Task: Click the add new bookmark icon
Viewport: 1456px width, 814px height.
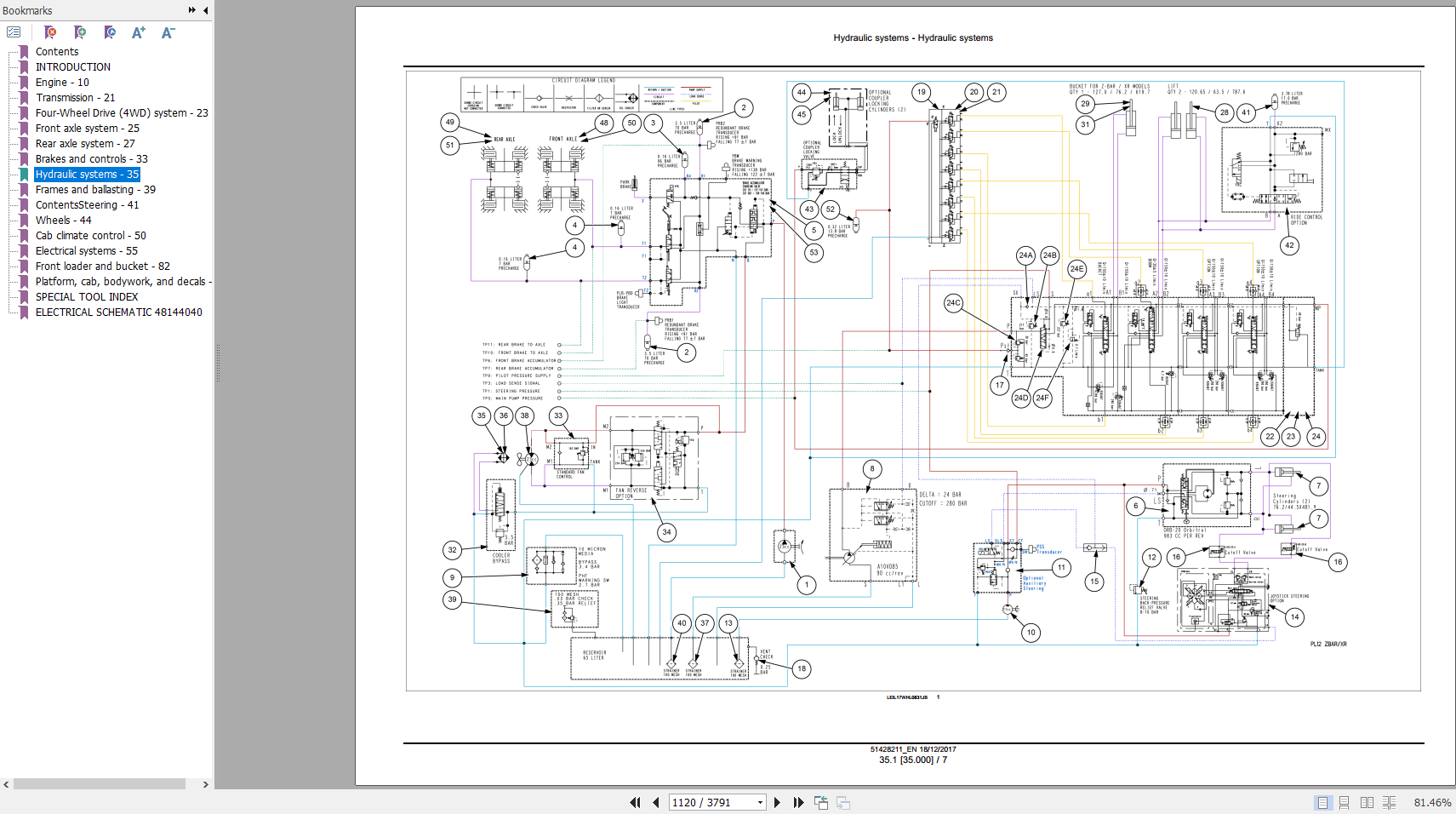Action: 80,32
